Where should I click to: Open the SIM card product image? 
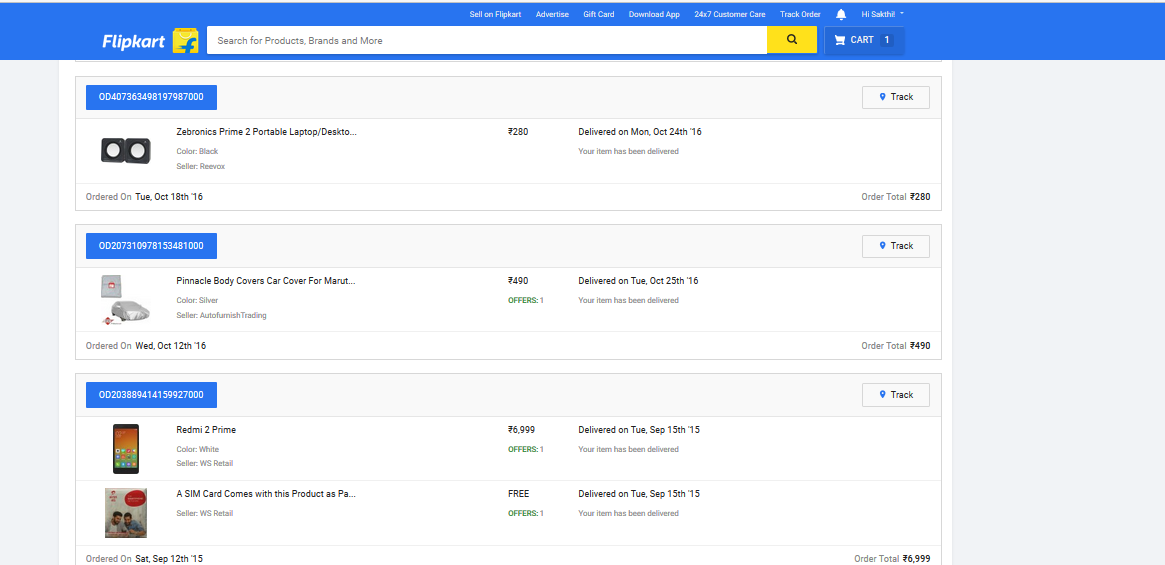pyautogui.click(x=126, y=512)
